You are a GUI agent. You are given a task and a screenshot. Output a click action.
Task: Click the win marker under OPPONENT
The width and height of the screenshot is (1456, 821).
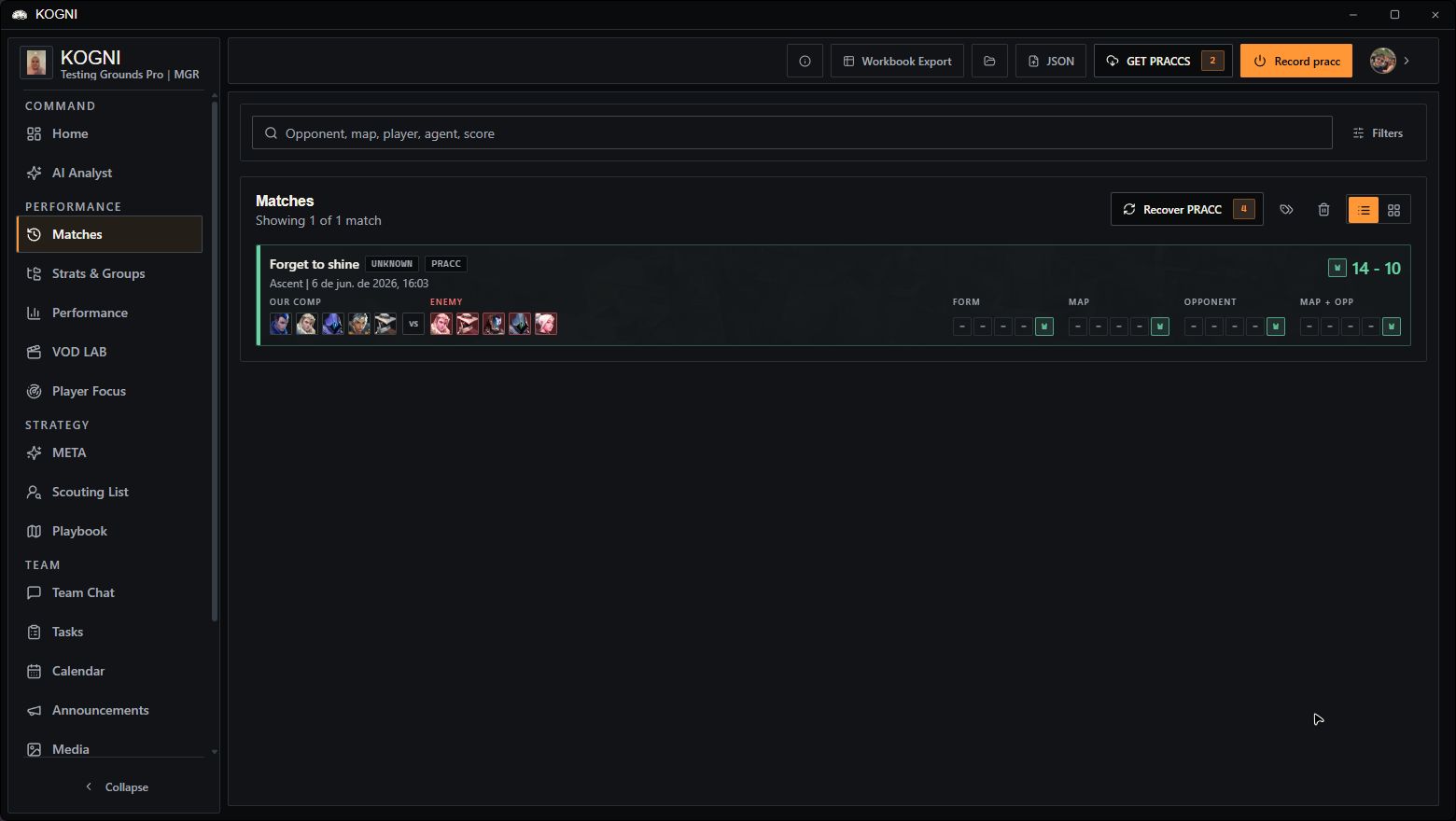(1276, 327)
